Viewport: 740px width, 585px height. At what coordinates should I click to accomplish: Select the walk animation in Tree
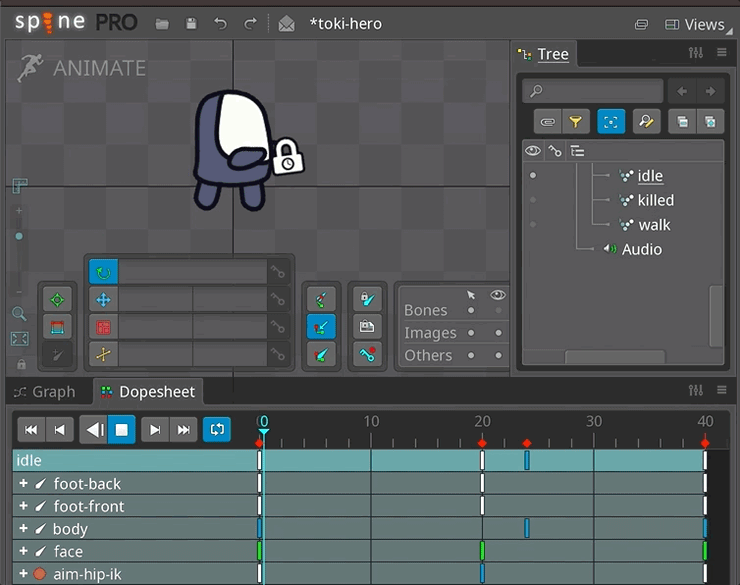[654, 225]
